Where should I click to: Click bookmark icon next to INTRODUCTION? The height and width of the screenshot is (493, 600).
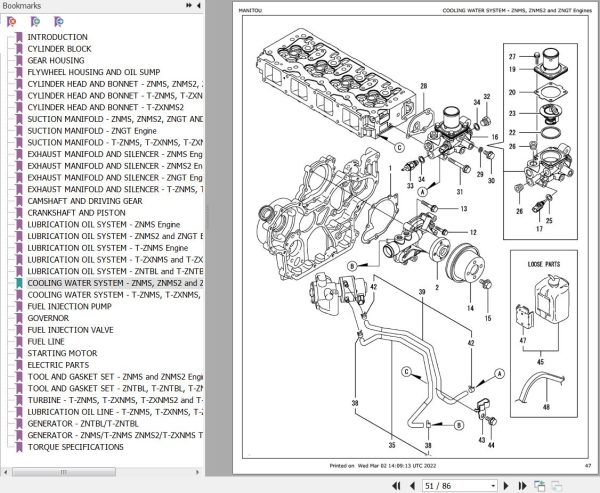tap(19, 37)
